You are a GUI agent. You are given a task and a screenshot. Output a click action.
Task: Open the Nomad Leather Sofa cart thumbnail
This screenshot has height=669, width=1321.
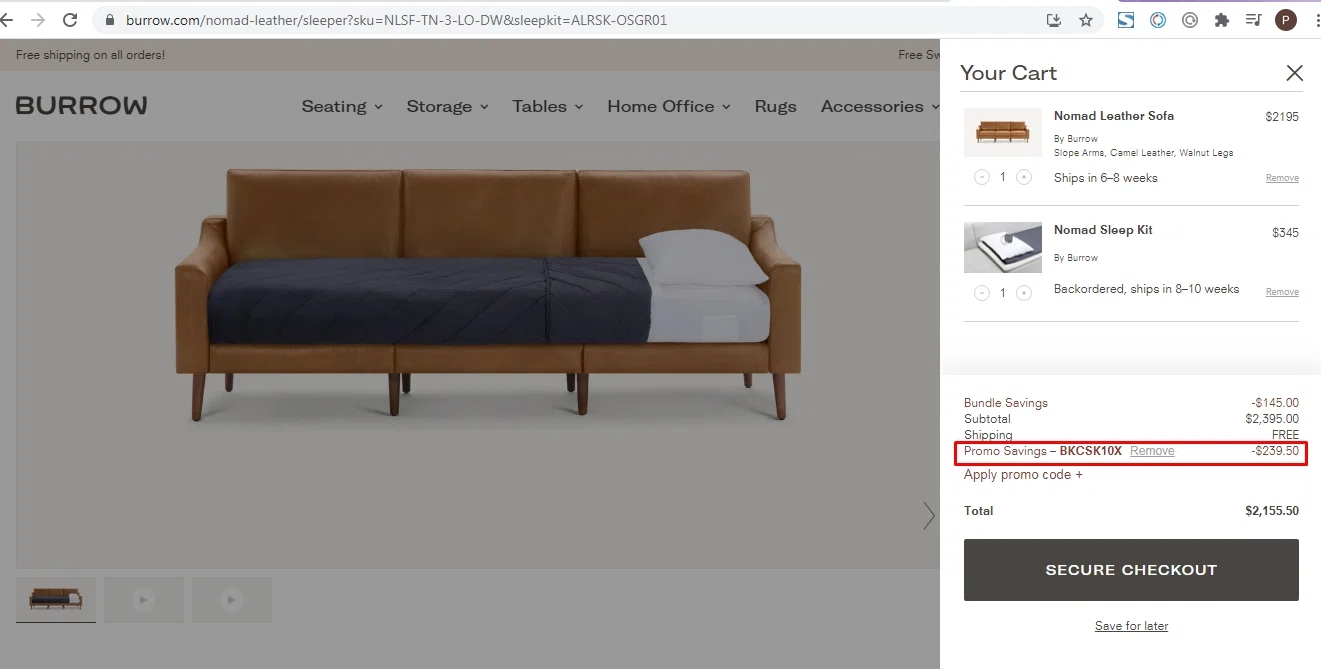(x=1002, y=132)
